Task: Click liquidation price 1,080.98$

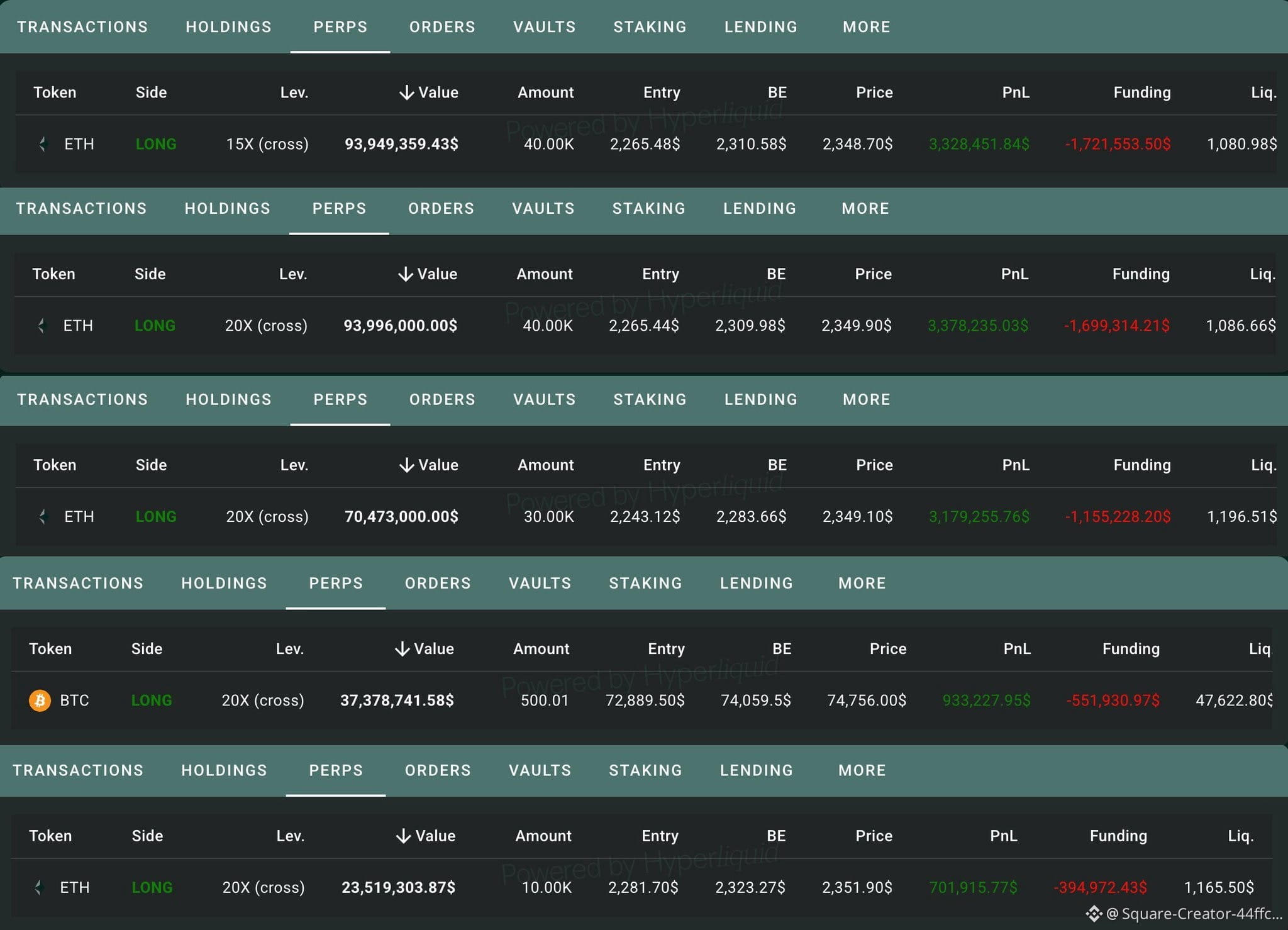Action: [x=1242, y=144]
